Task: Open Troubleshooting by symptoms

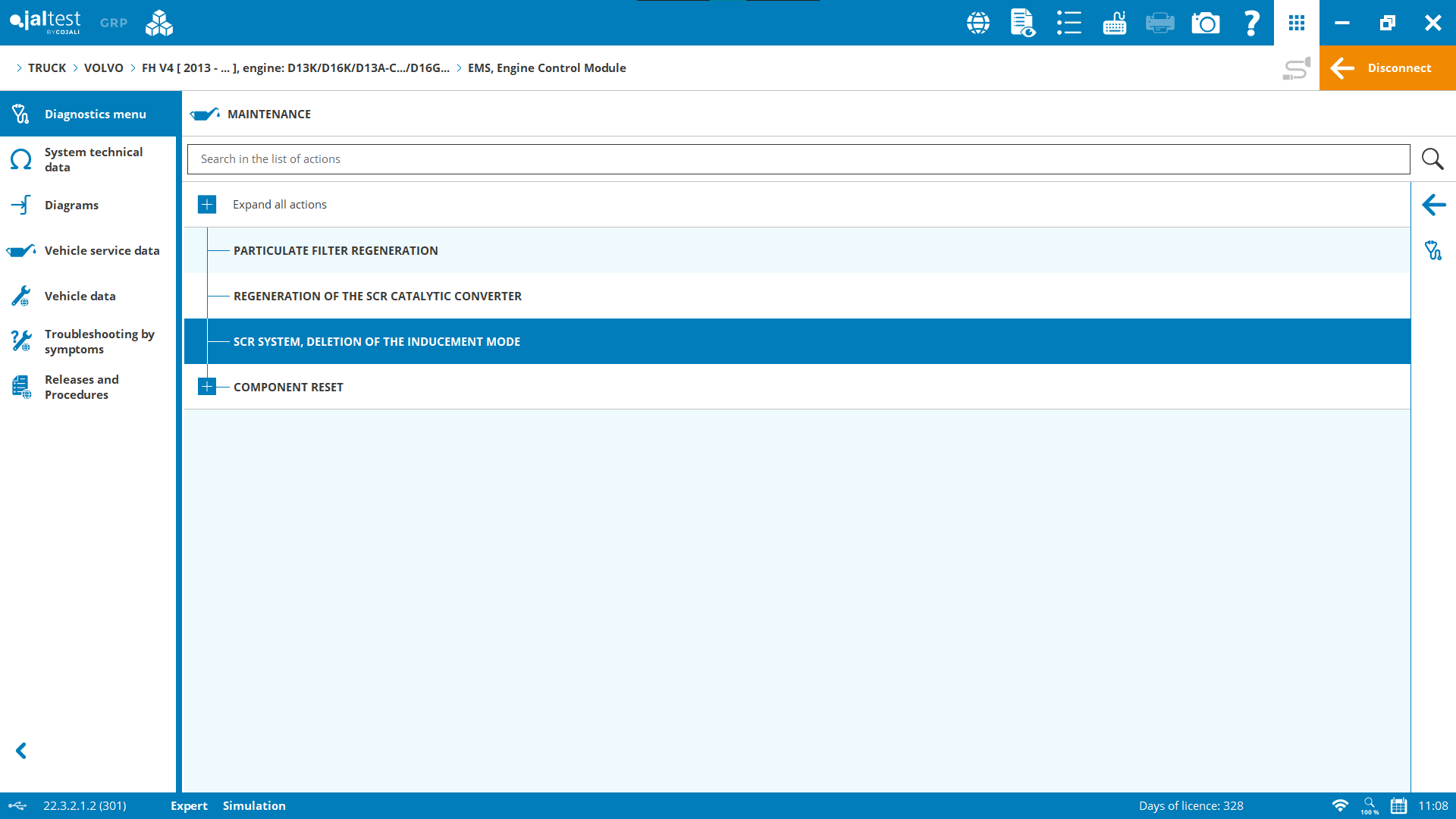Action: (x=88, y=341)
